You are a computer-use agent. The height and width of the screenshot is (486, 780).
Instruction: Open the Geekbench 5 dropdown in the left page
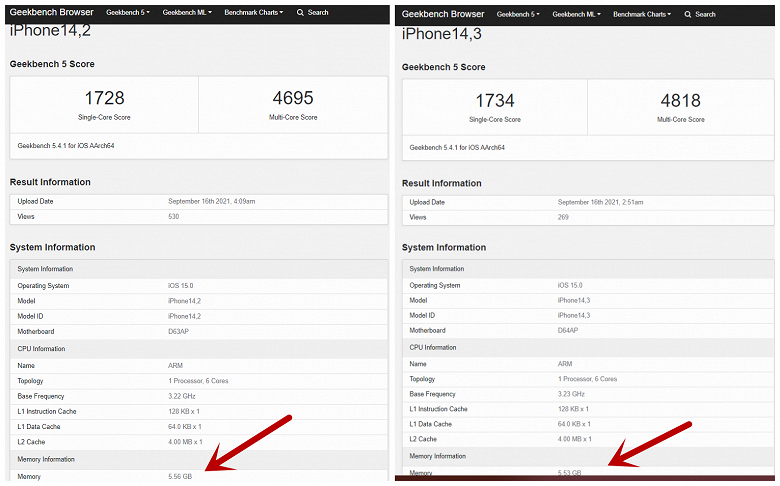[127, 12]
